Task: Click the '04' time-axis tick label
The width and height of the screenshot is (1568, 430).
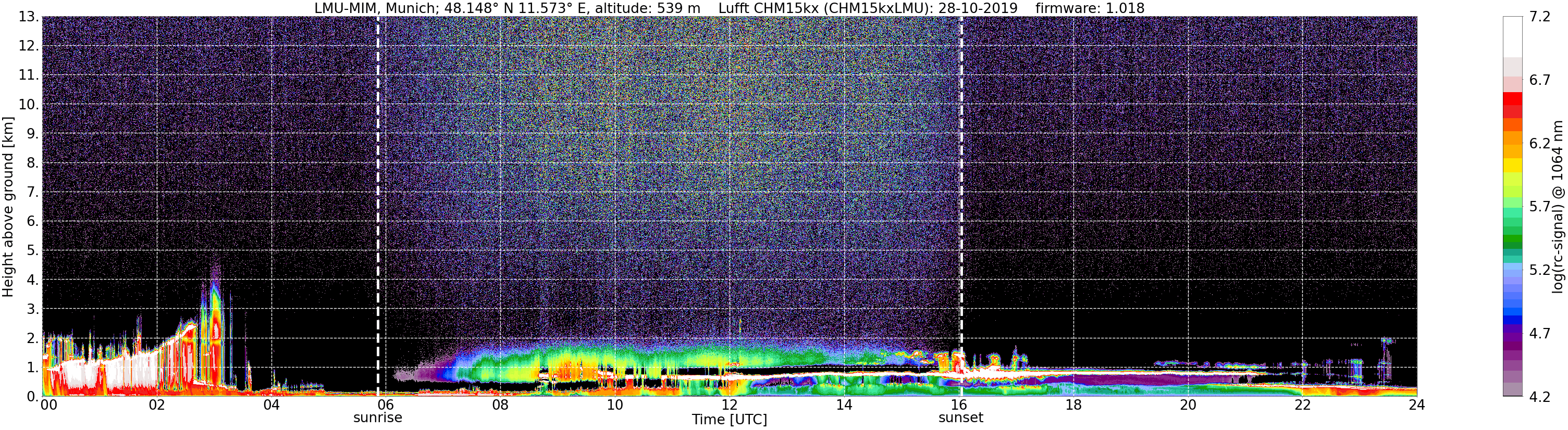Action: click(x=271, y=405)
